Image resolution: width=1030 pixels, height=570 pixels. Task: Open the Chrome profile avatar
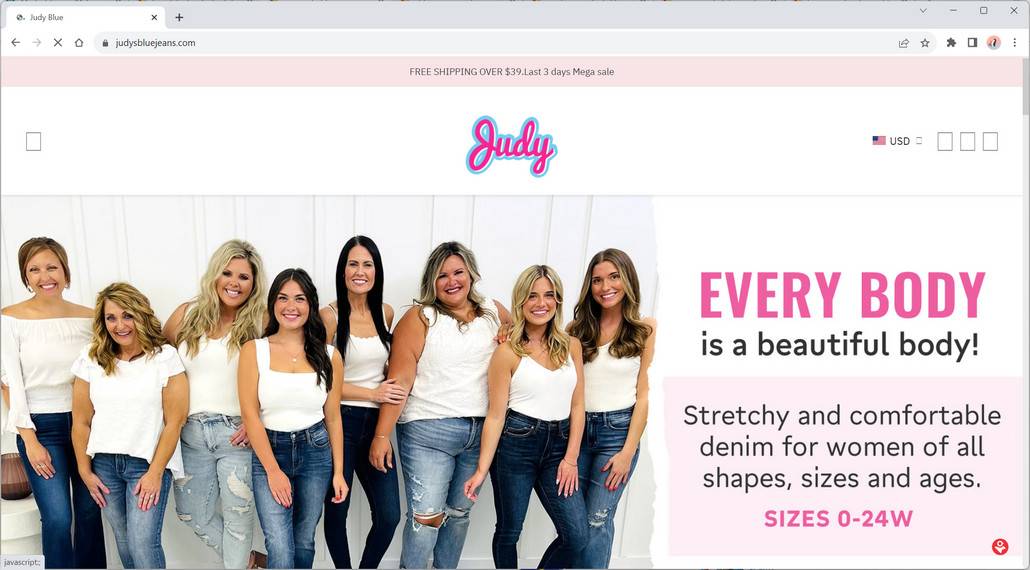993,43
